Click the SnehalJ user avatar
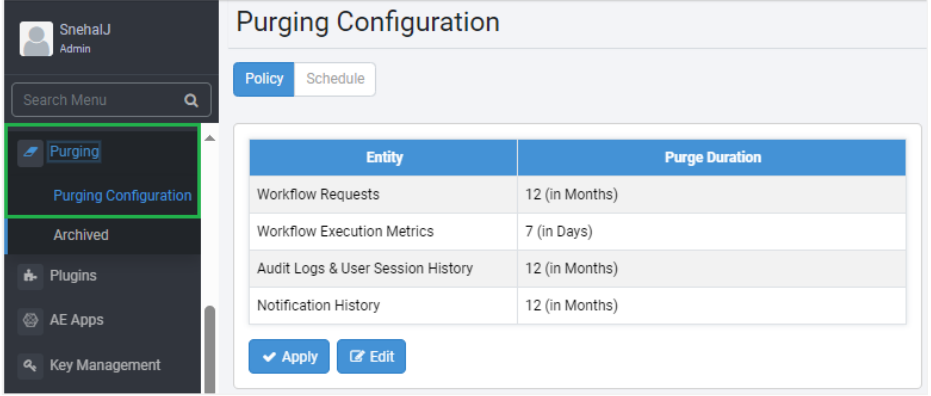The height and width of the screenshot is (396, 931). click(x=36, y=39)
